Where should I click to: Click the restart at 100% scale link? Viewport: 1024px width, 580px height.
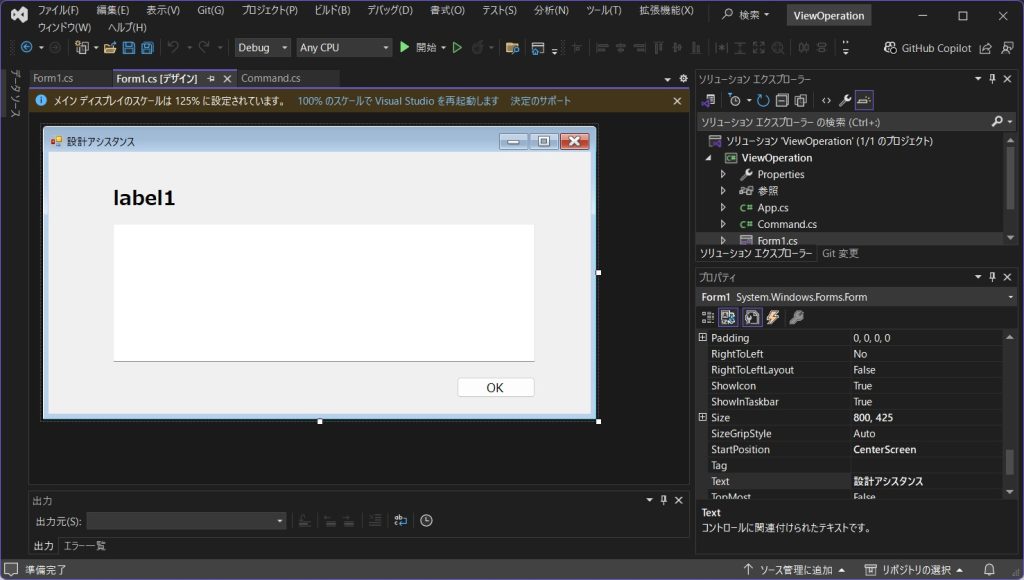point(398,101)
